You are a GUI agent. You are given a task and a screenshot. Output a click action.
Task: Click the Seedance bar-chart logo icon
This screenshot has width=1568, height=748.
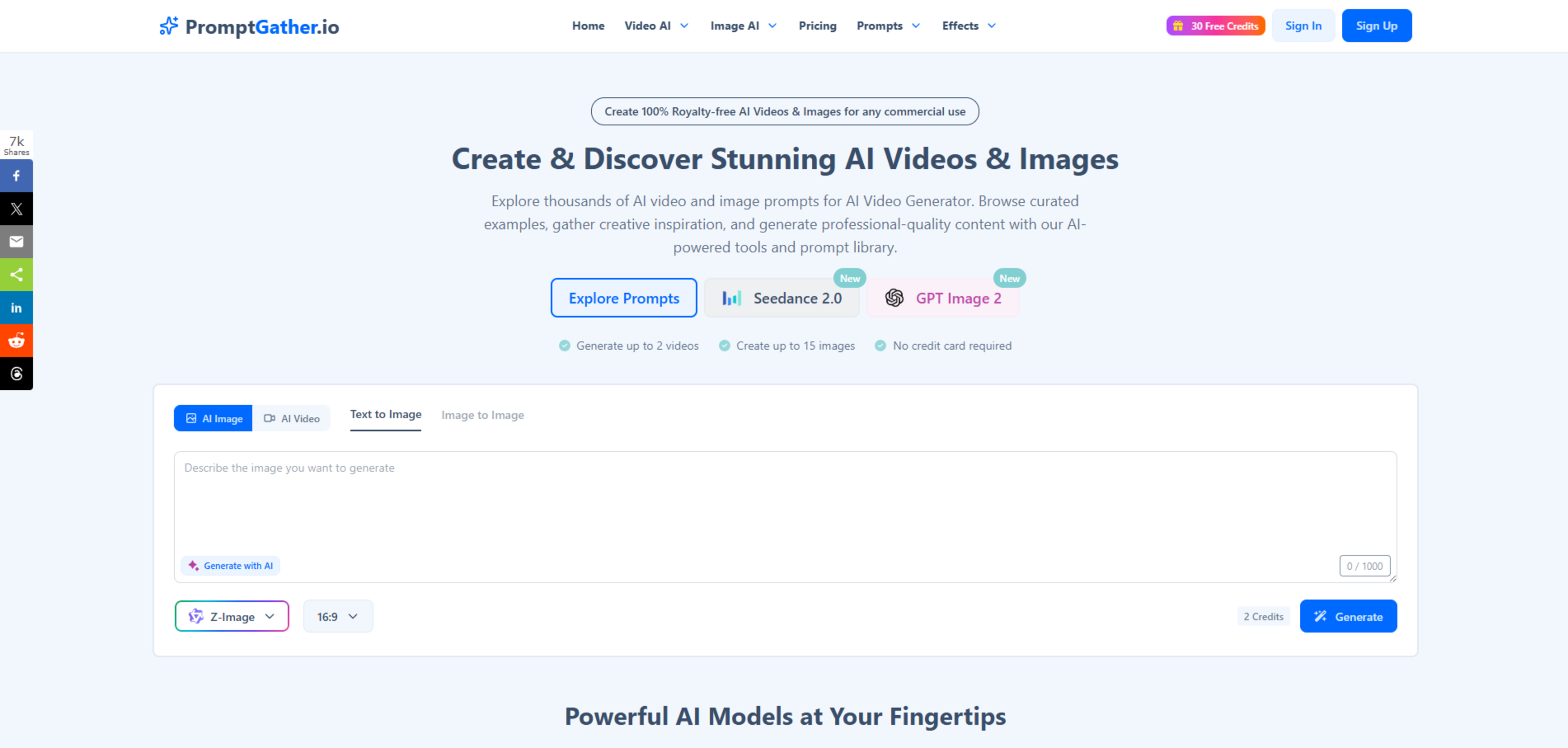coord(731,298)
